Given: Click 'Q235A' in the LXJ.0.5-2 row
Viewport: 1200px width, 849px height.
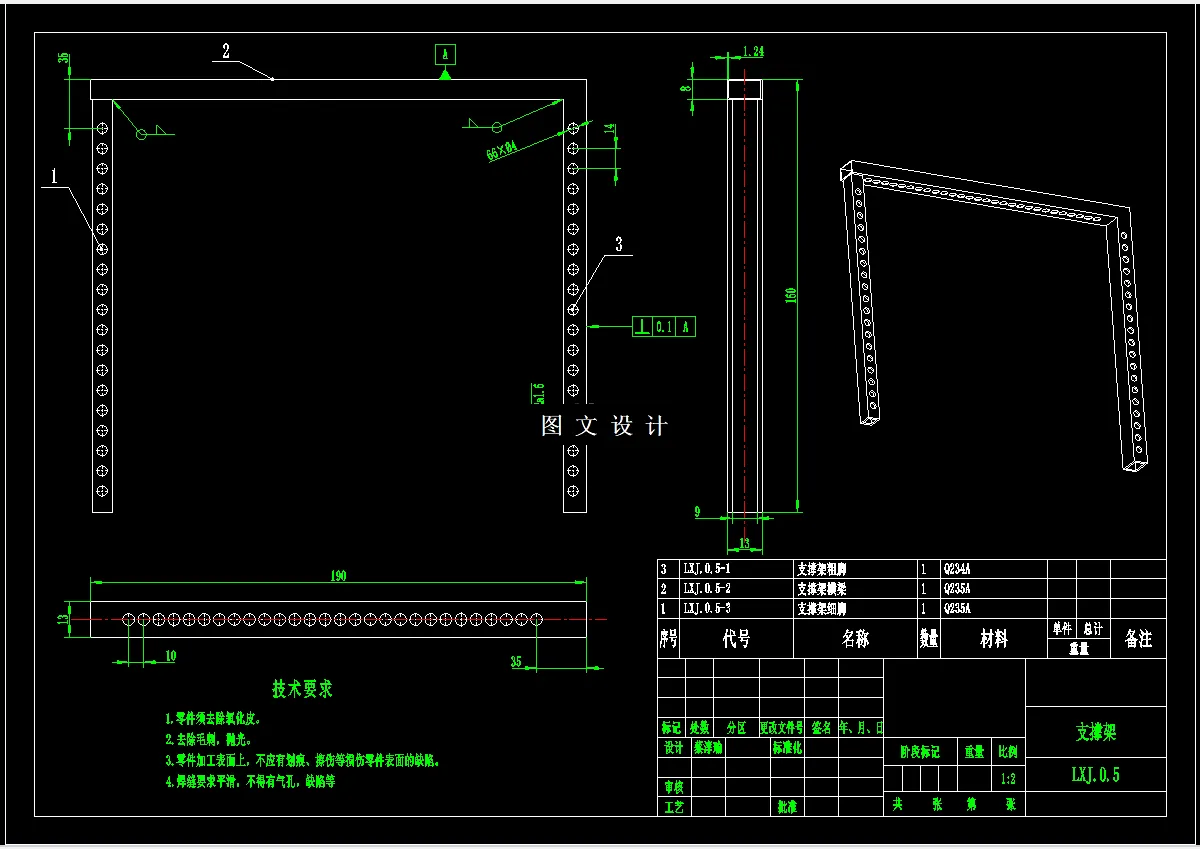Looking at the screenshot, I should pyautogui.click(x=957, y=588).
